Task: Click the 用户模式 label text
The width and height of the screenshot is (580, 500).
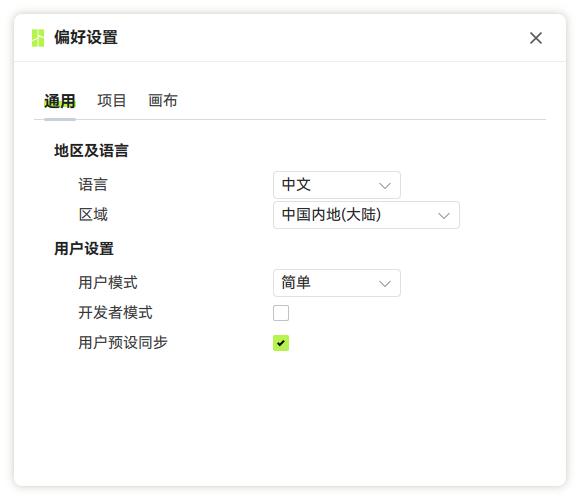Action: (108, 283)
